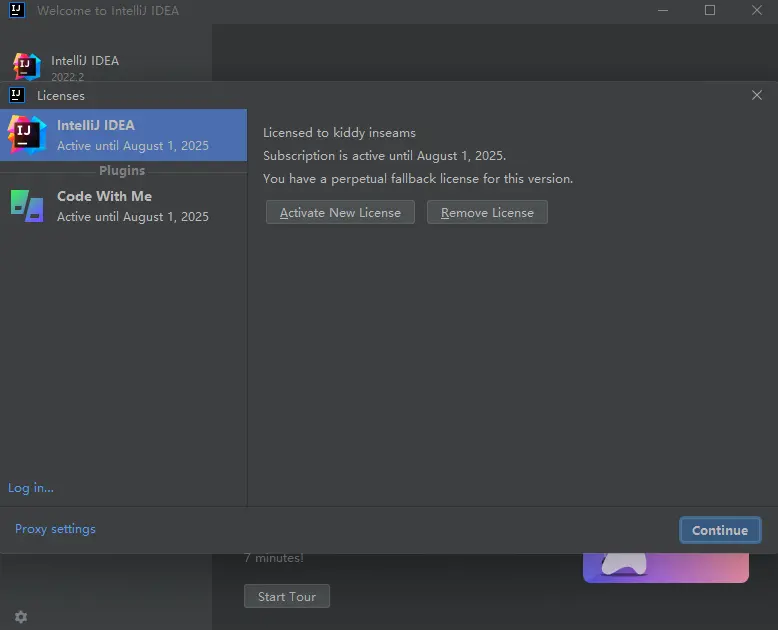Click the IntelliJ IDEA icon in the license list
Image resolution: width=778 pixels, height=630 pixels.
26,135
